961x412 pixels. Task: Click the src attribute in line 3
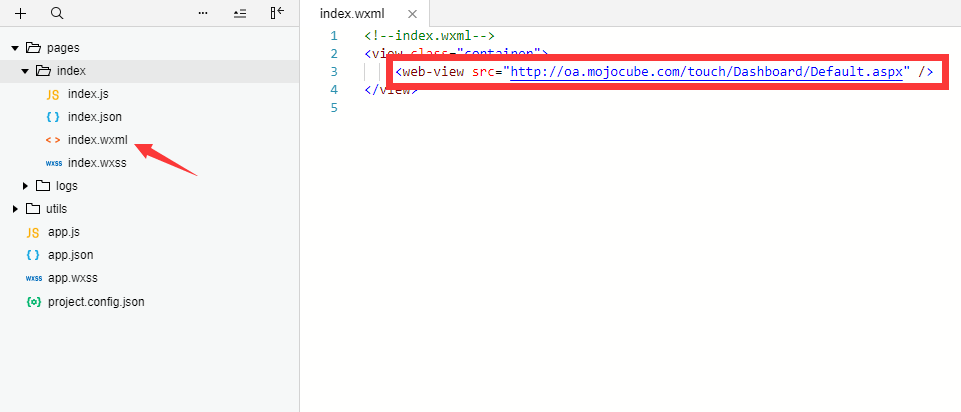[x=484, y=72]
